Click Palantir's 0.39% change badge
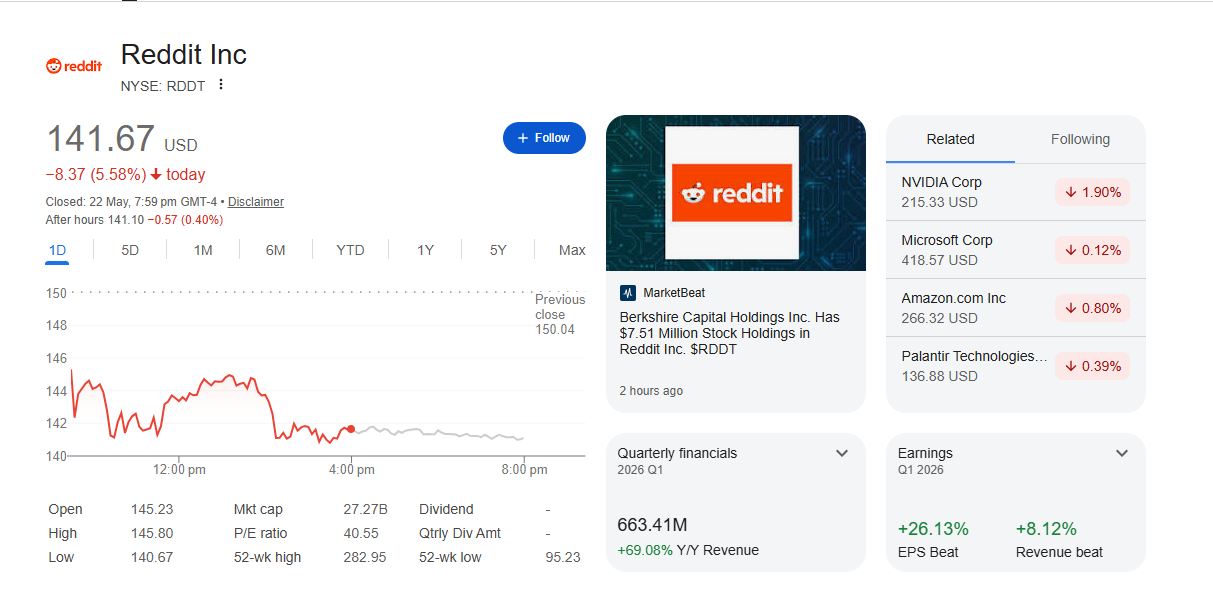The height and width of the screenshot is (594, 1213). point(1092,366)
